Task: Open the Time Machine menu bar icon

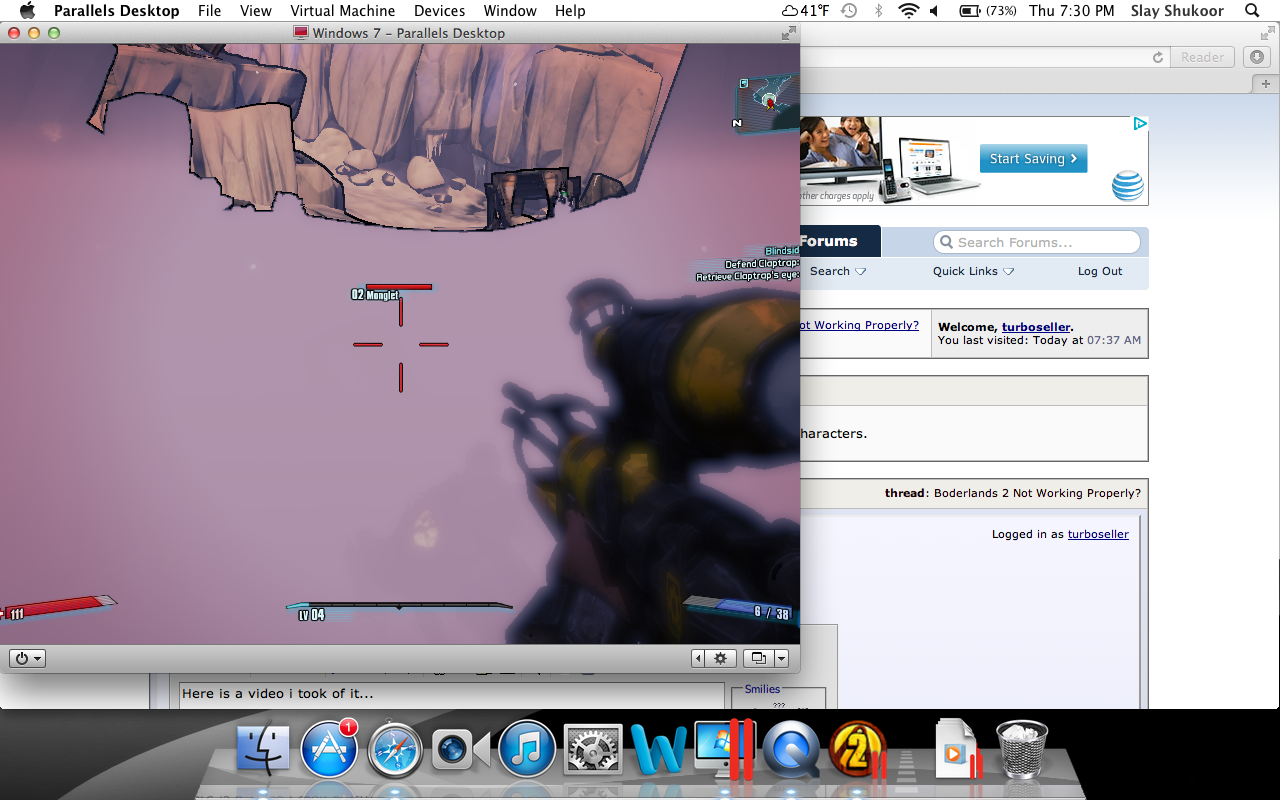Action: tap(849, 11)
